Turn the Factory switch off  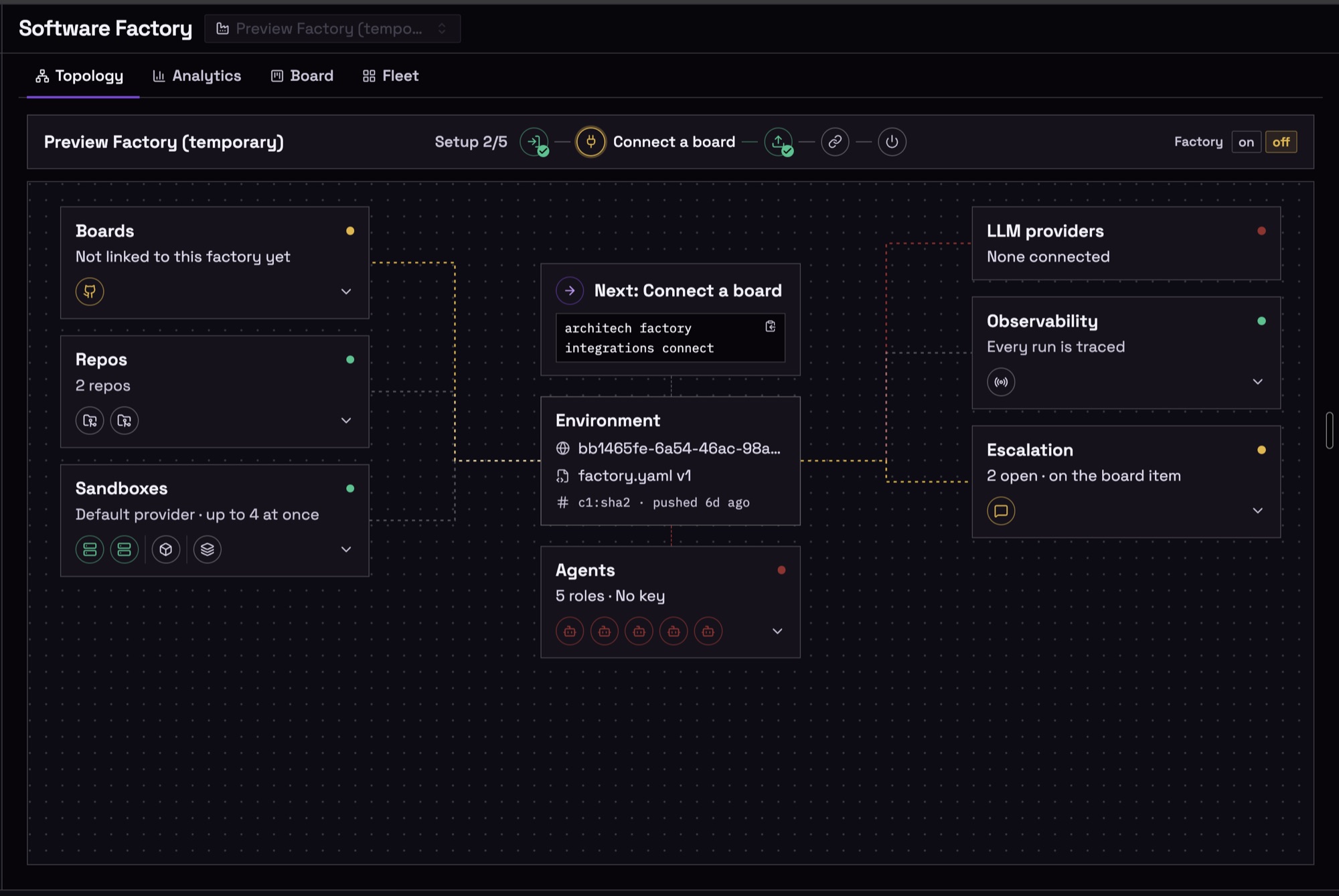pos(1281,142)
